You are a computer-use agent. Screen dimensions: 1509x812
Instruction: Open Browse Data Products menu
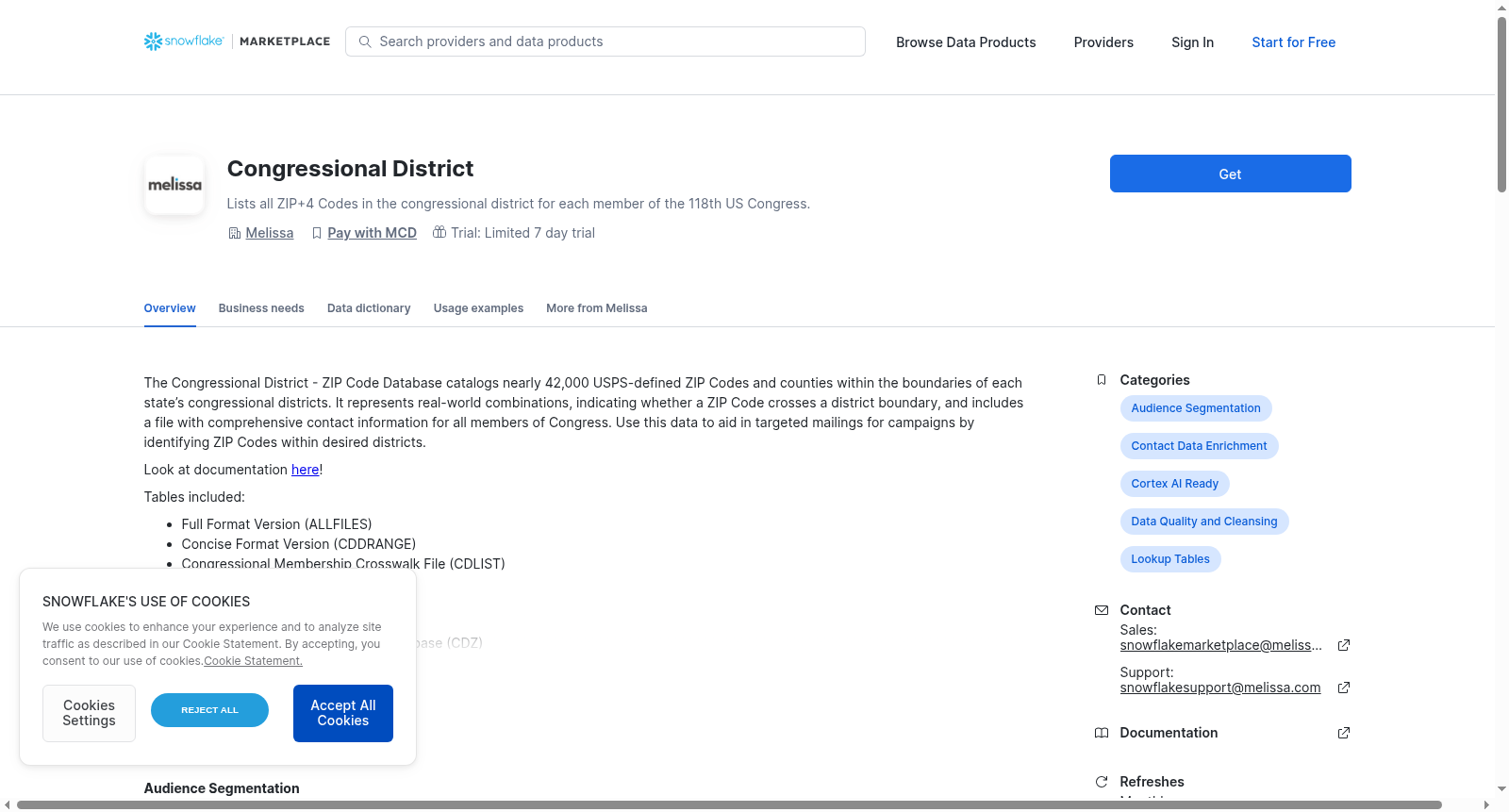(x=966, y=42)
